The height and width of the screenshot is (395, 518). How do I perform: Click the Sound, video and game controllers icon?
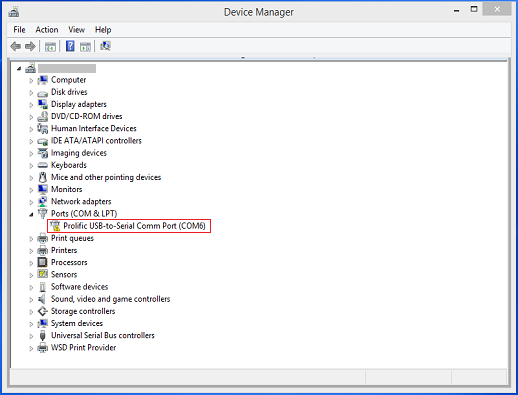[x=42, y=299]
